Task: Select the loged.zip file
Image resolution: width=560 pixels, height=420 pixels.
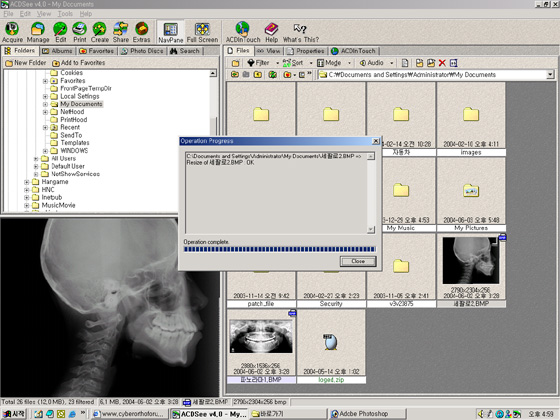Action: coord(331,346)
